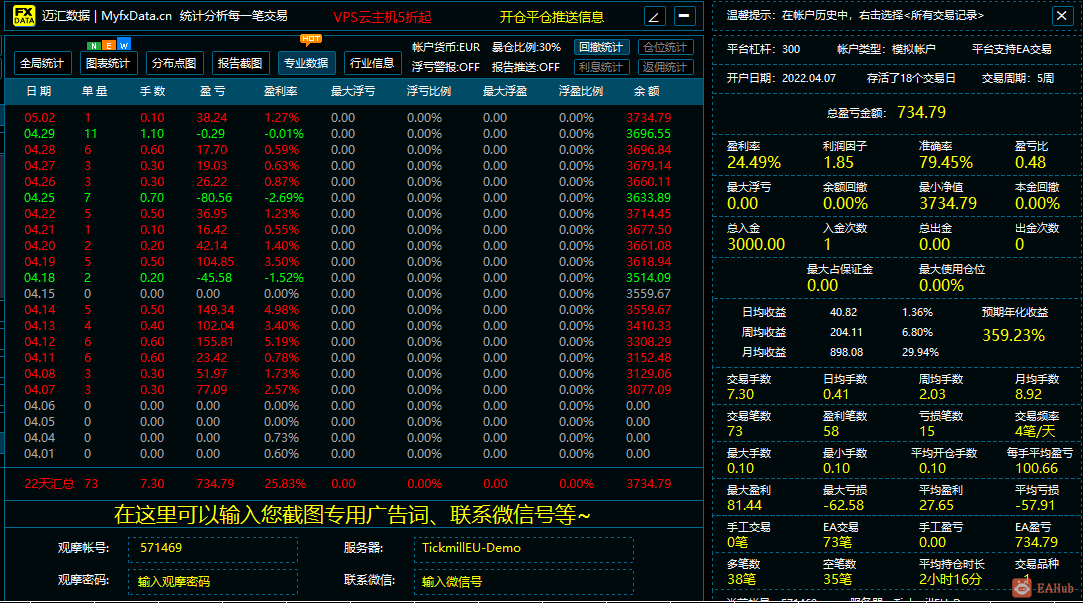Click the 预期年化收益 359.23% value
The width and height of the screenshot is (1083, 603).
tap(1013, 336)
